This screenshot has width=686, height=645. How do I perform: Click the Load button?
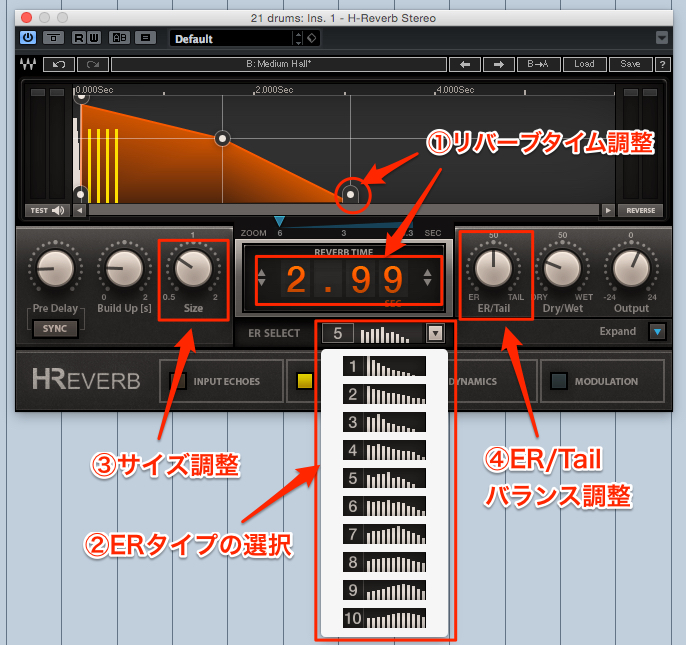(x=584, y=64)
